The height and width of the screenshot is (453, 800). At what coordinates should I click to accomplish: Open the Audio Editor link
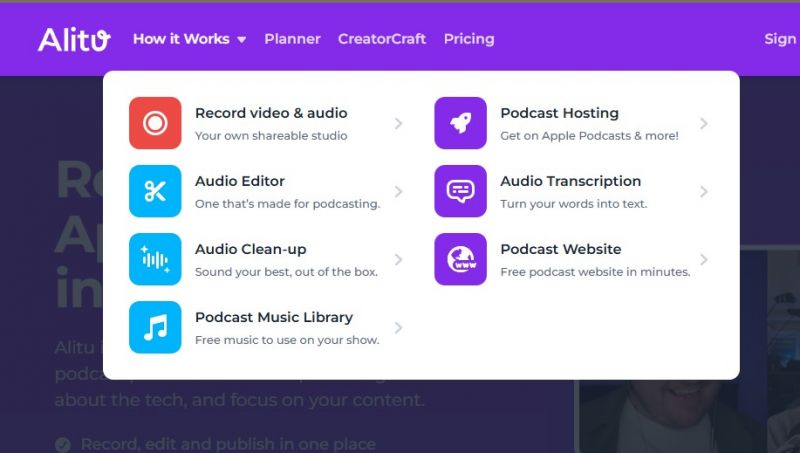[x=240, y=181]
